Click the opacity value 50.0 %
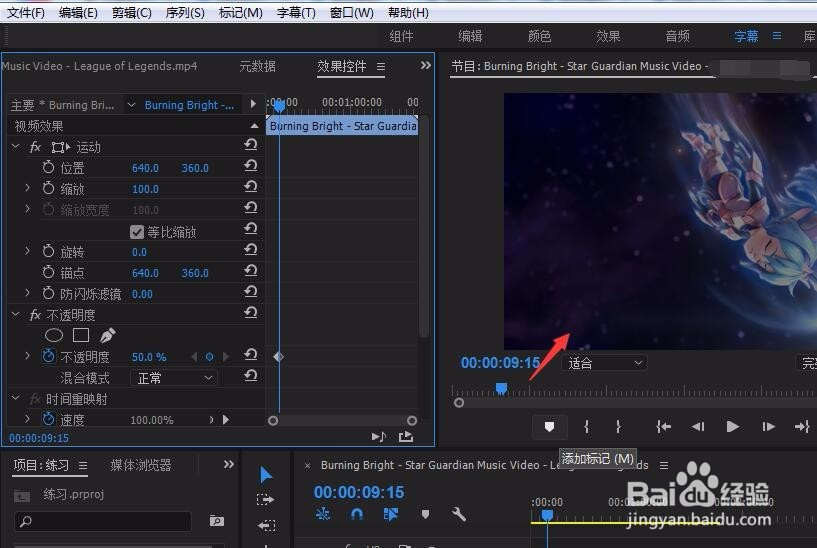 (149, 357)
